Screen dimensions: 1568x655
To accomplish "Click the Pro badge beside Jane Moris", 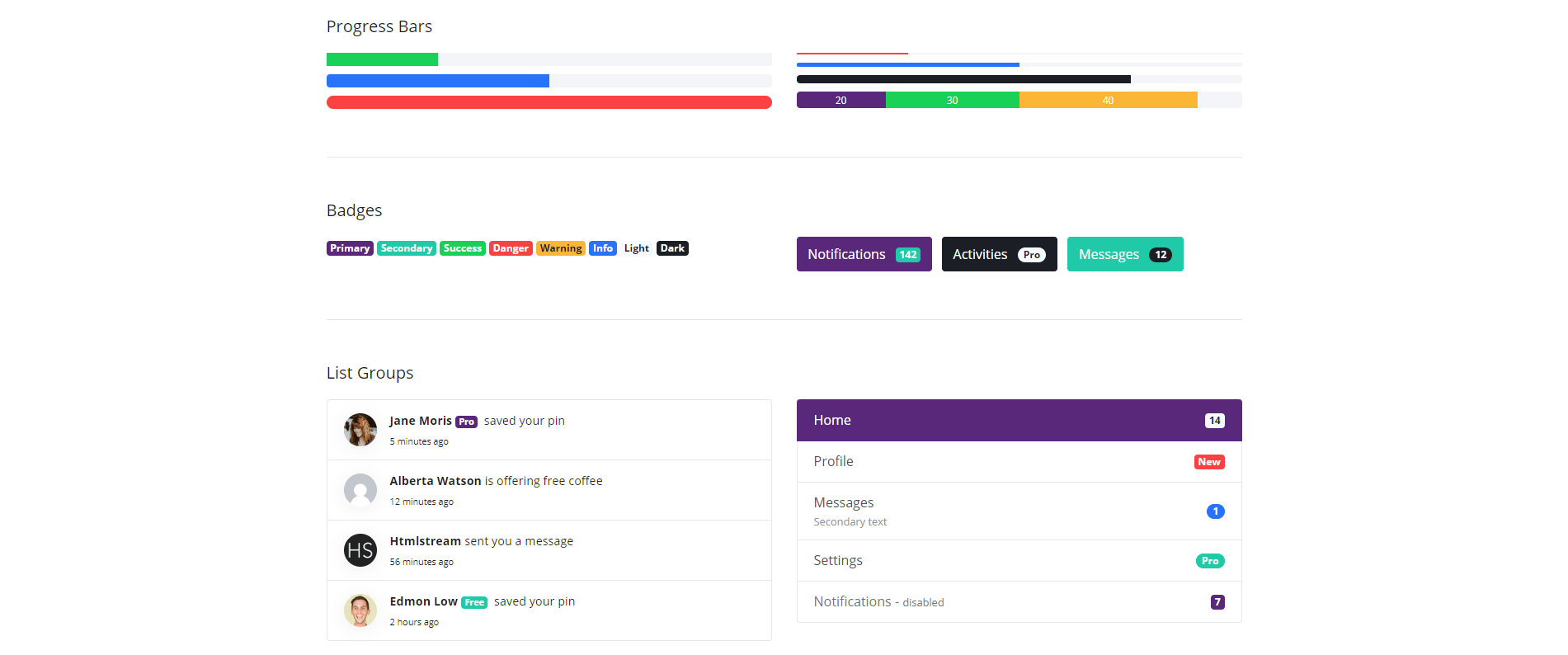I will point(467,422).
